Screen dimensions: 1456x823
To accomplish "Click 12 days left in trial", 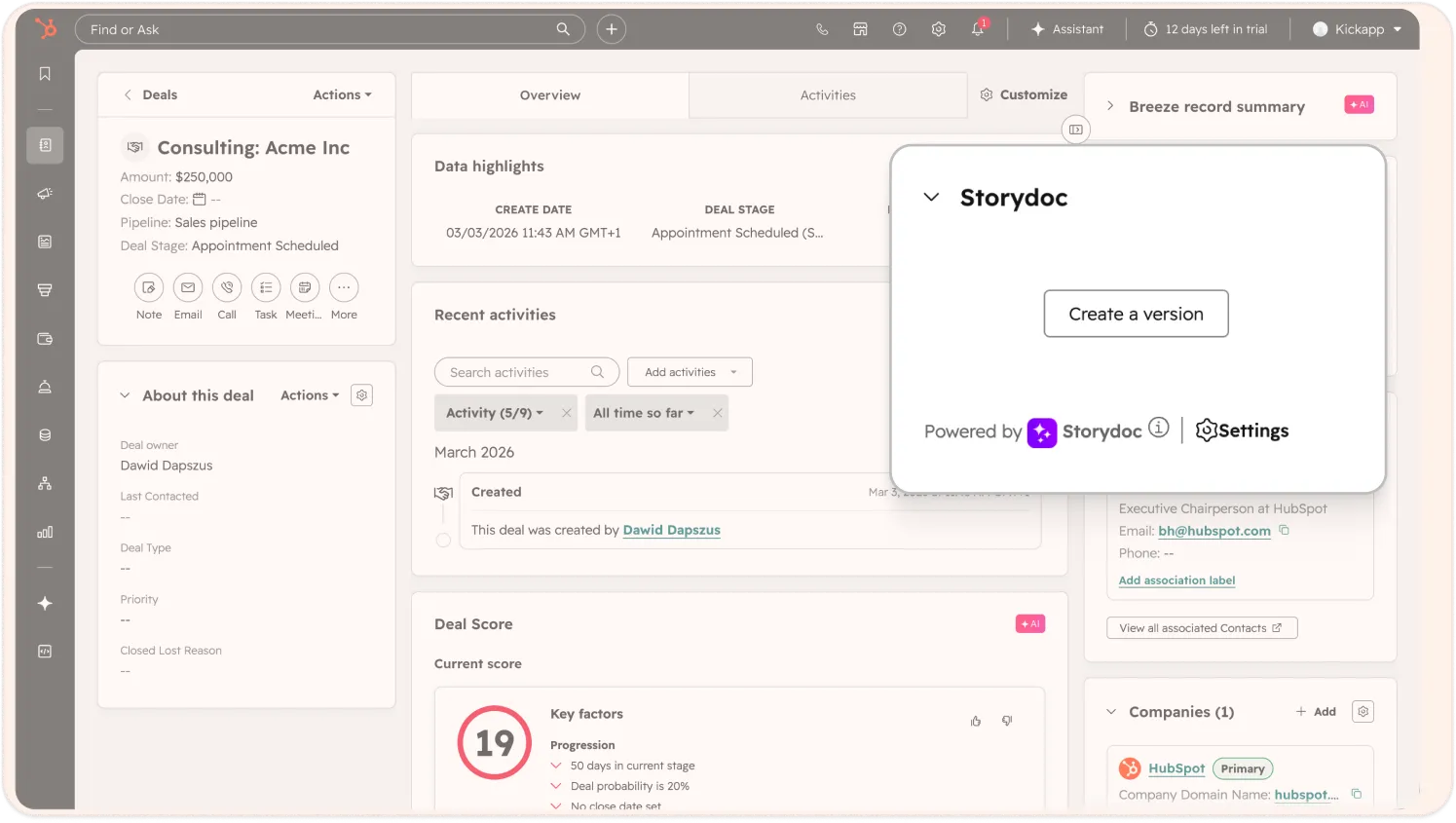I will [x=1206, y=29].
